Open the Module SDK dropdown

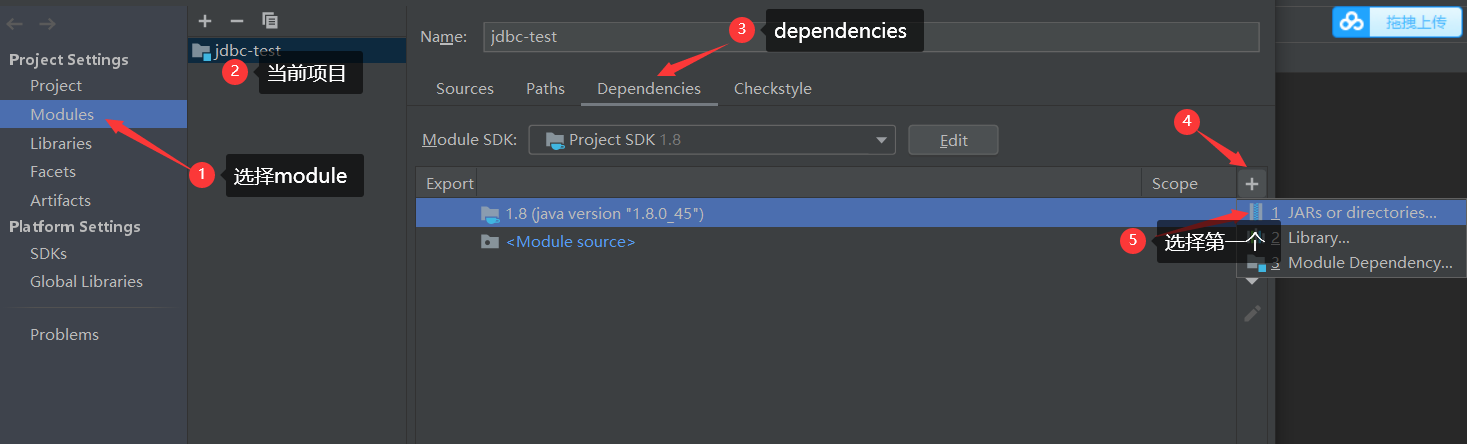712,140
